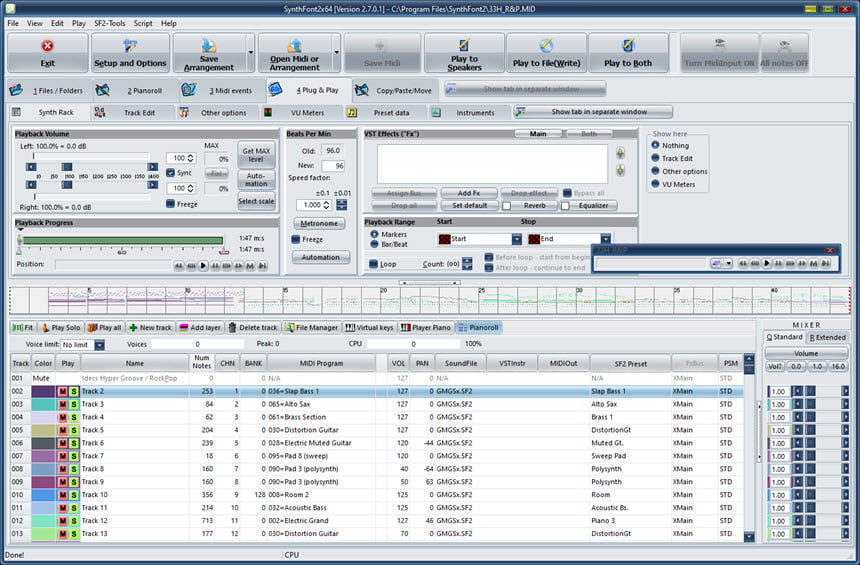The image size is (860, 565).
Task: Click play in floating player window
Action: [x=766, y=264]
